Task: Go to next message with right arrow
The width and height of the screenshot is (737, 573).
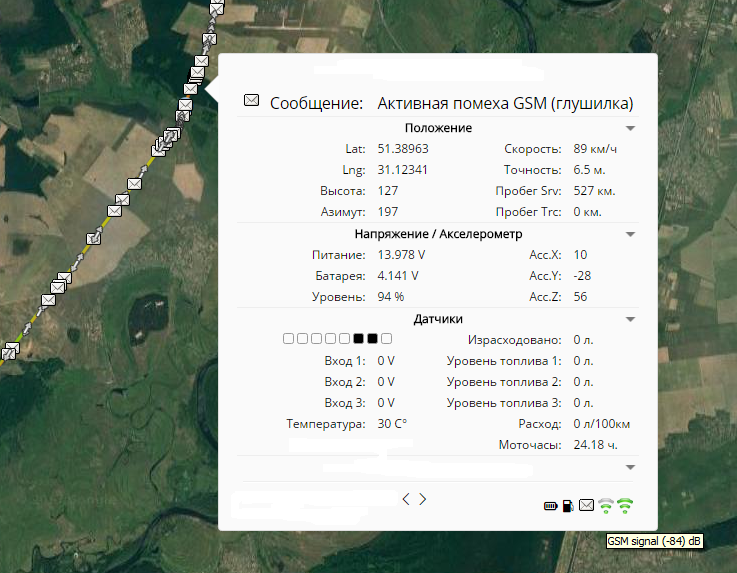Action: tap(423, 499)
